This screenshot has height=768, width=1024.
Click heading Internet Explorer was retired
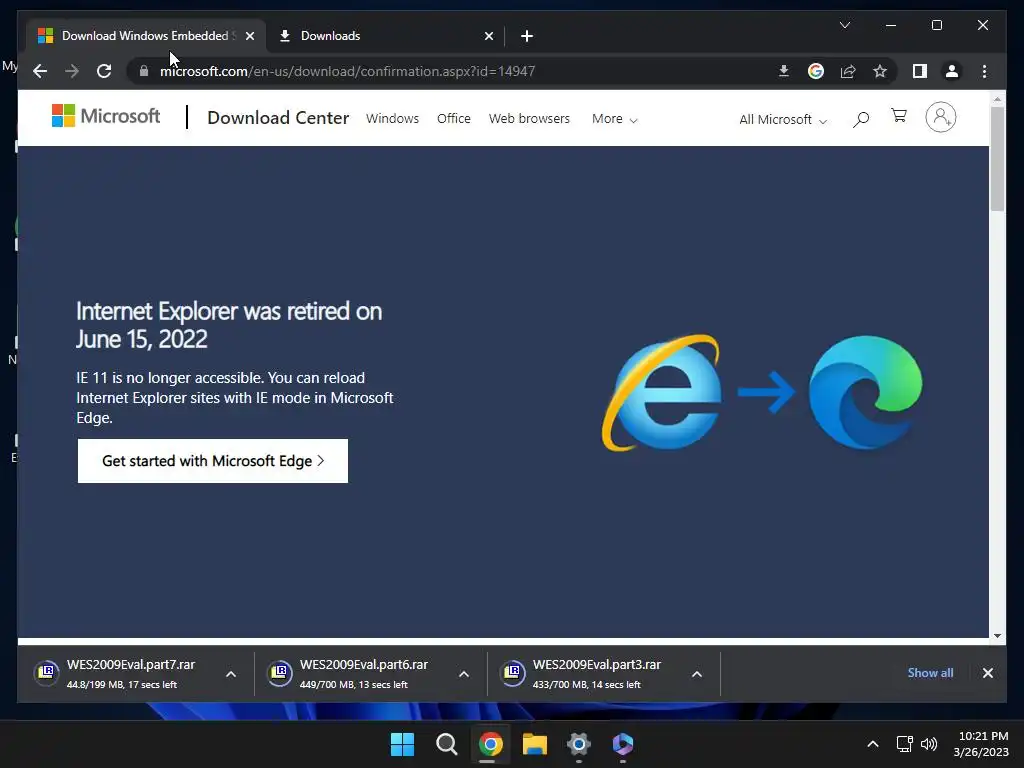tap(229, 325)
